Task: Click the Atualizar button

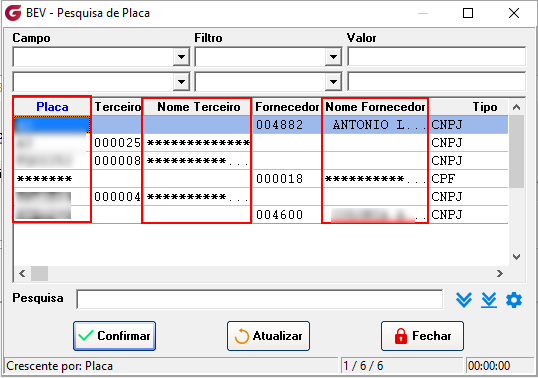Action: (x=268, y=336)
